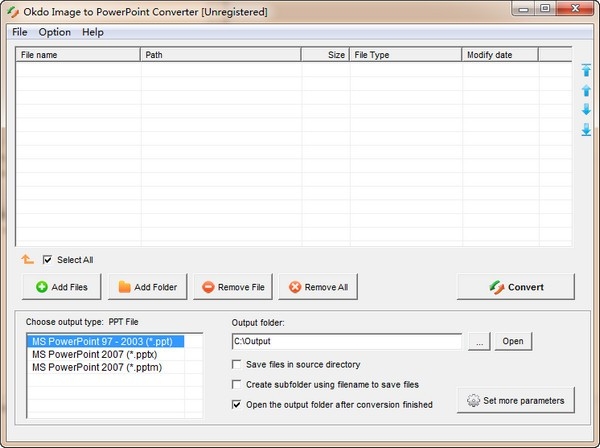Move selected file to top of list
600x448 pixels.
pyautogui.click(x=586, y=70)
